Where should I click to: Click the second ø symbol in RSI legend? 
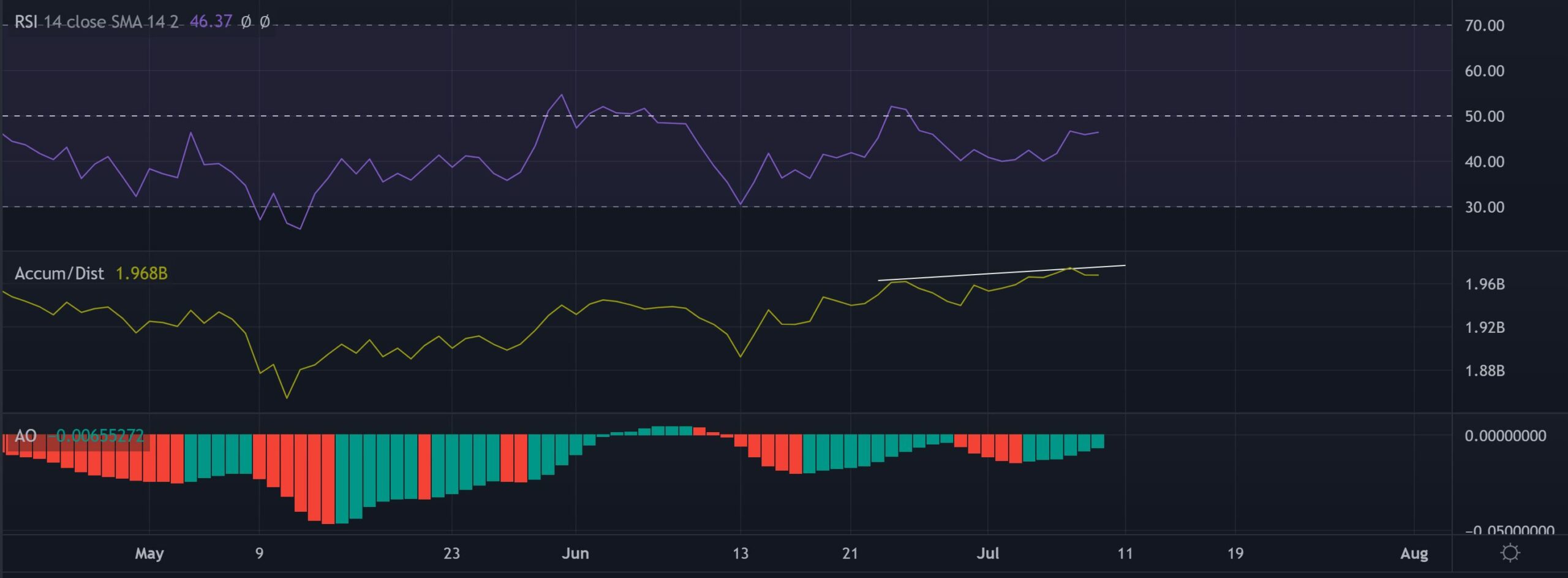[x=265, y=22]
